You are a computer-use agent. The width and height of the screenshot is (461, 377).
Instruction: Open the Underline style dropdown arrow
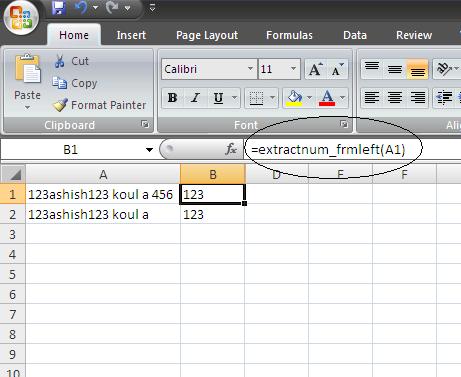235,98
